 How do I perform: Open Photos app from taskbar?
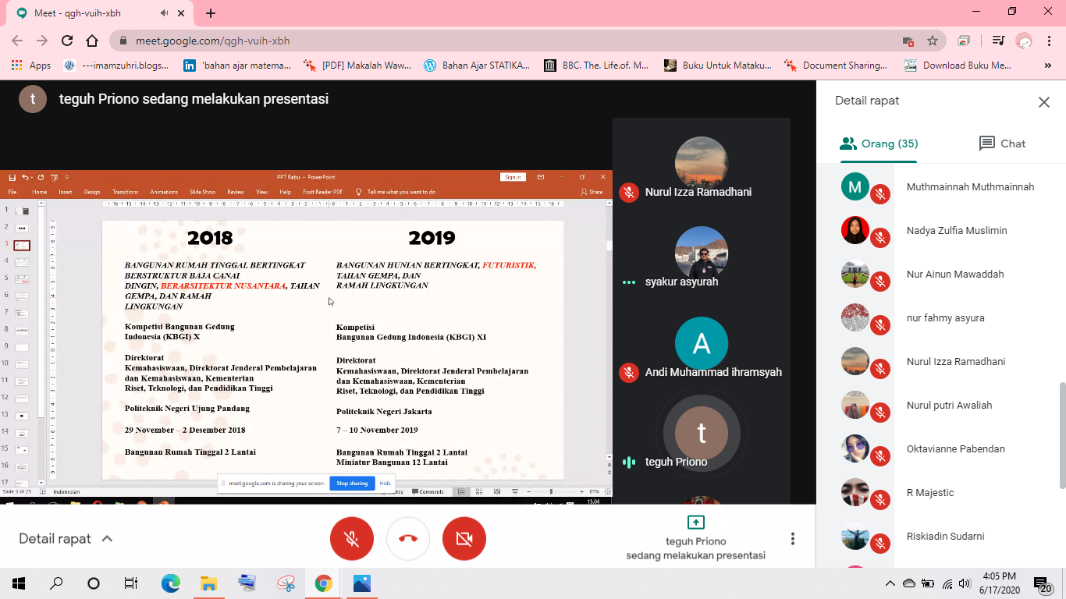tap(362, 583)
